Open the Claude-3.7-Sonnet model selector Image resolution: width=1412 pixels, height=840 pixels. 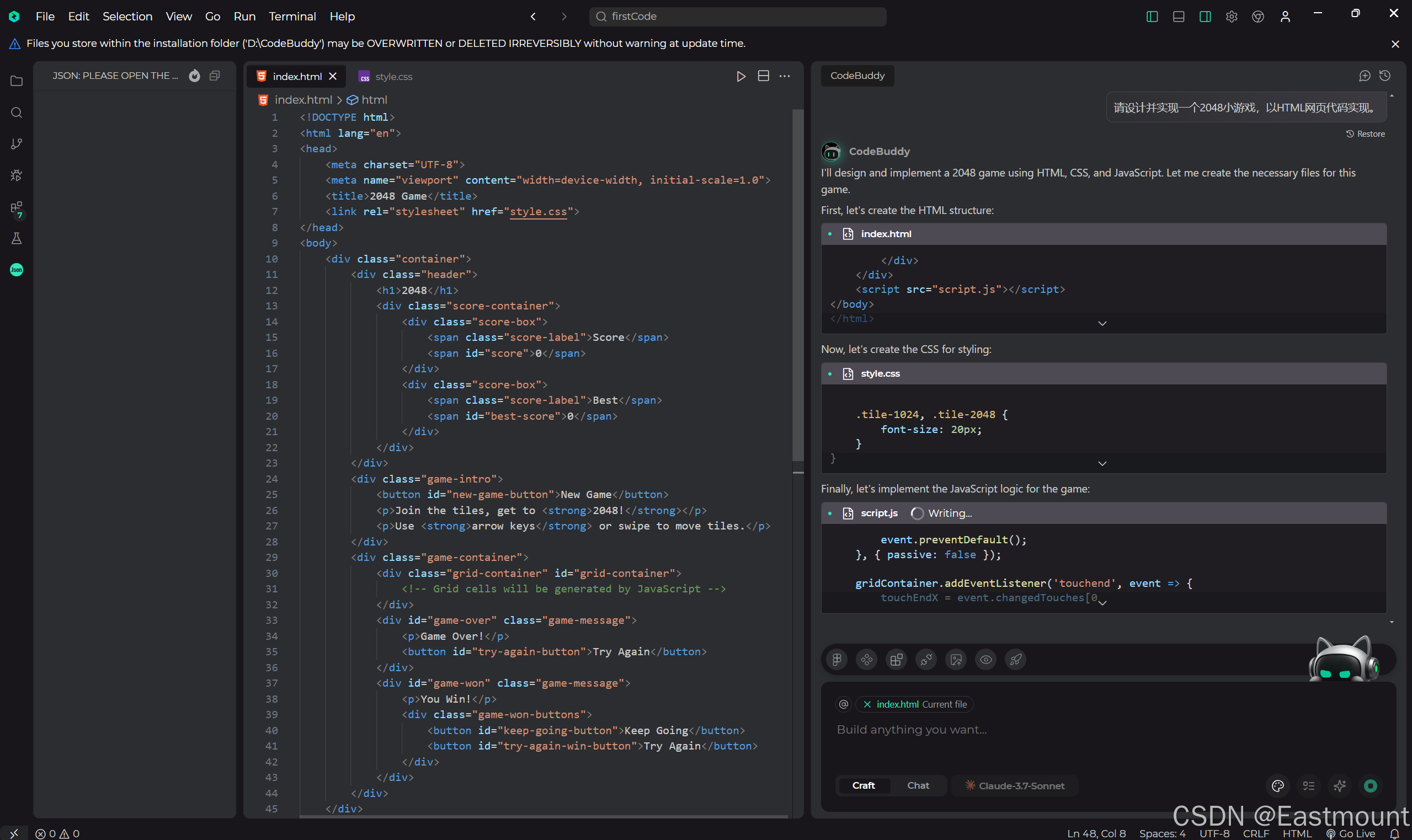[1014, 785]
